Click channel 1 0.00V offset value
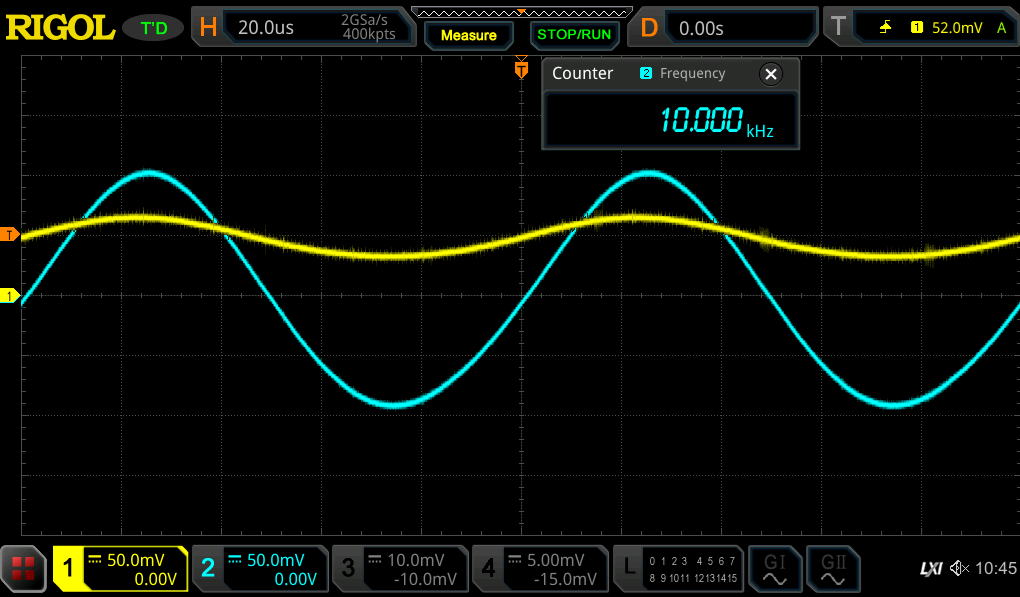The height and width of the screenshot is (597, 1020). point(155,579)
